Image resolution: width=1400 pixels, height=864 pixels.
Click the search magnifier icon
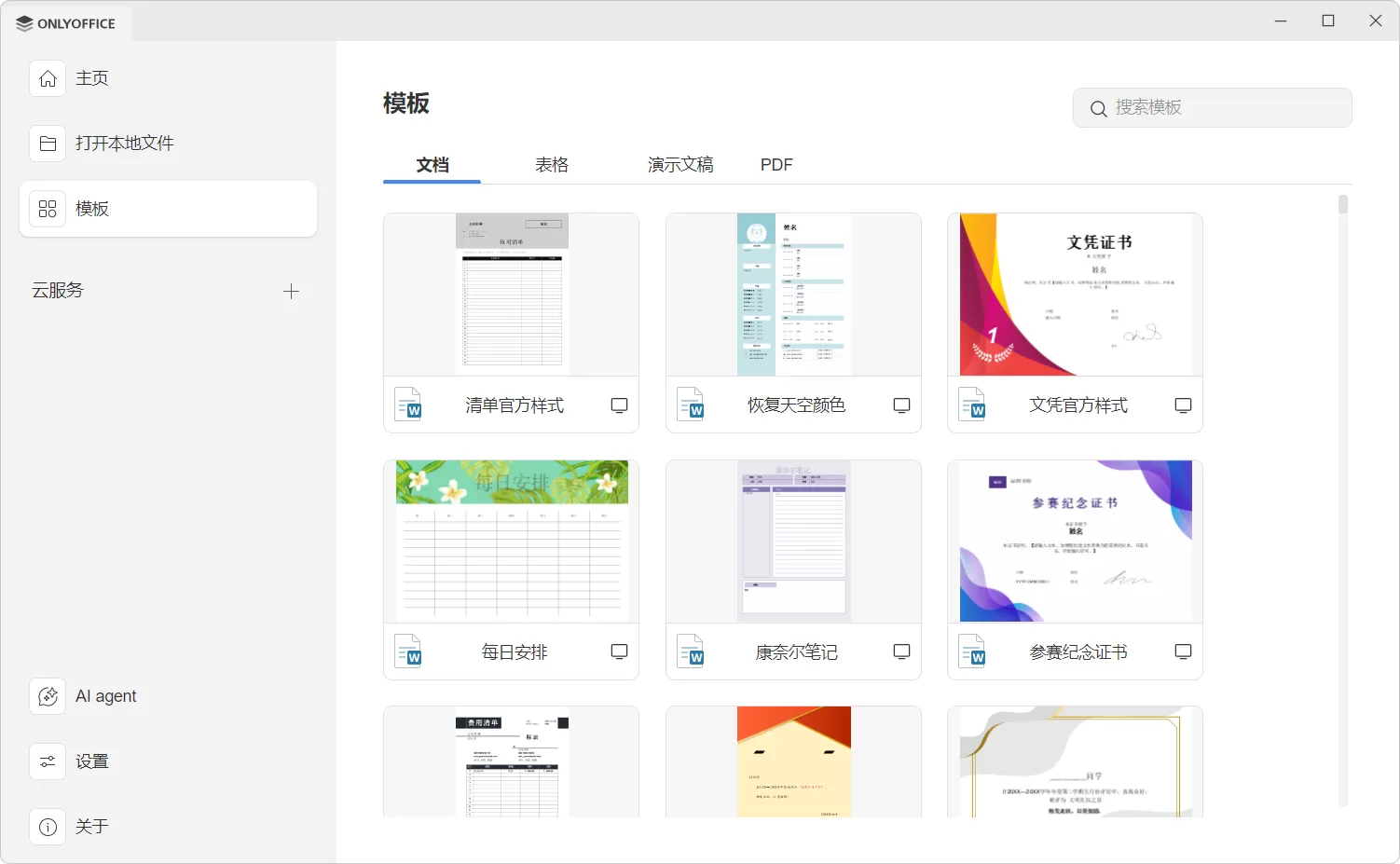click(1099, 108)
